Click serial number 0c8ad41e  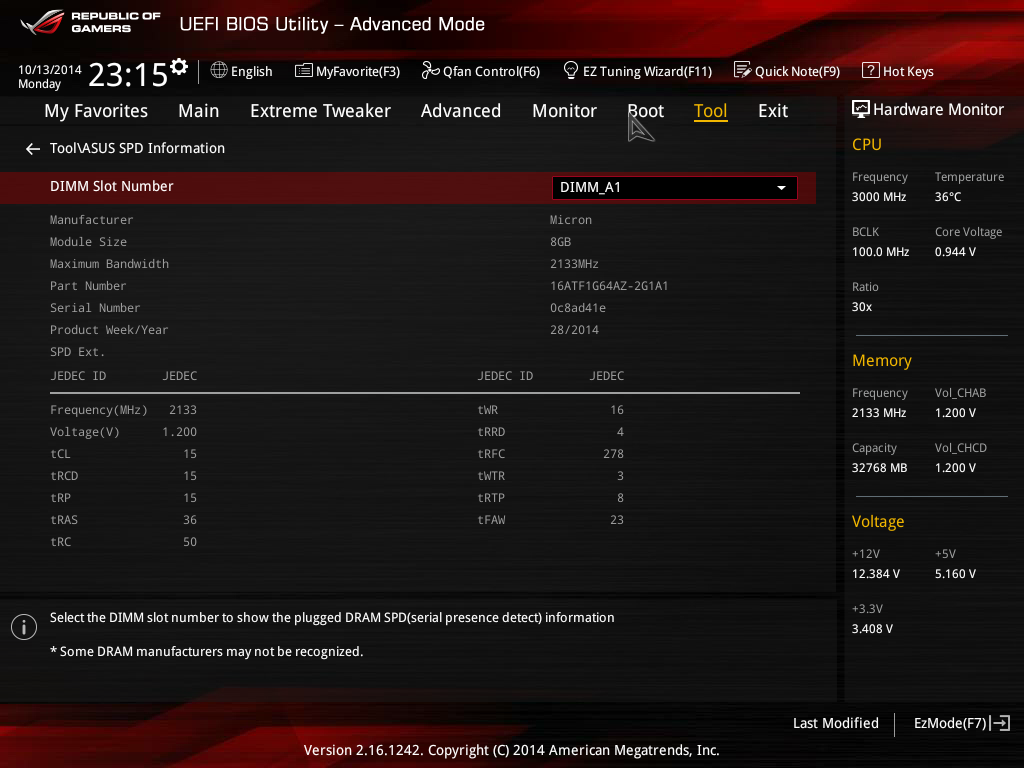tap(578, 308)
